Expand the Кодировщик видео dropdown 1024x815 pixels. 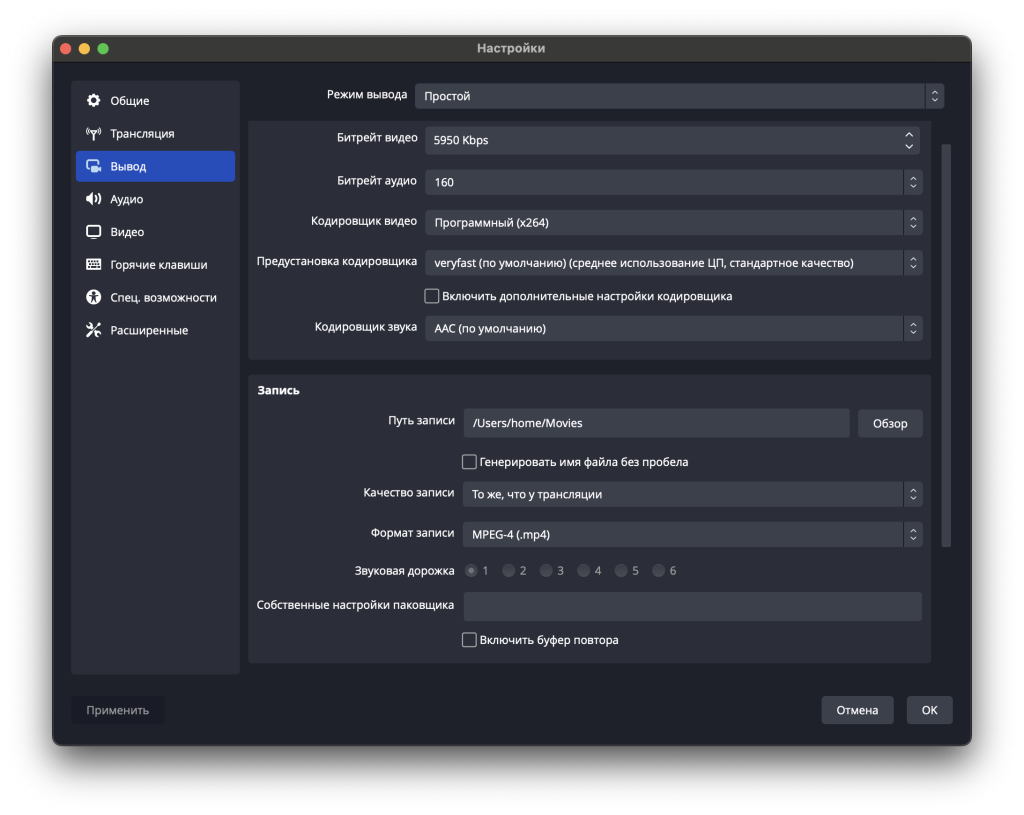point(673,223)
